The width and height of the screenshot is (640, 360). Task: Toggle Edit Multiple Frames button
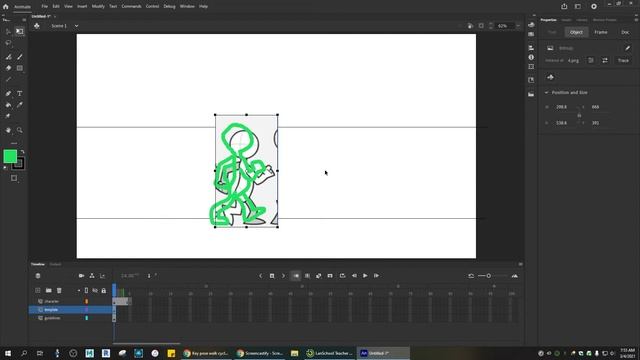click(307, 276)
